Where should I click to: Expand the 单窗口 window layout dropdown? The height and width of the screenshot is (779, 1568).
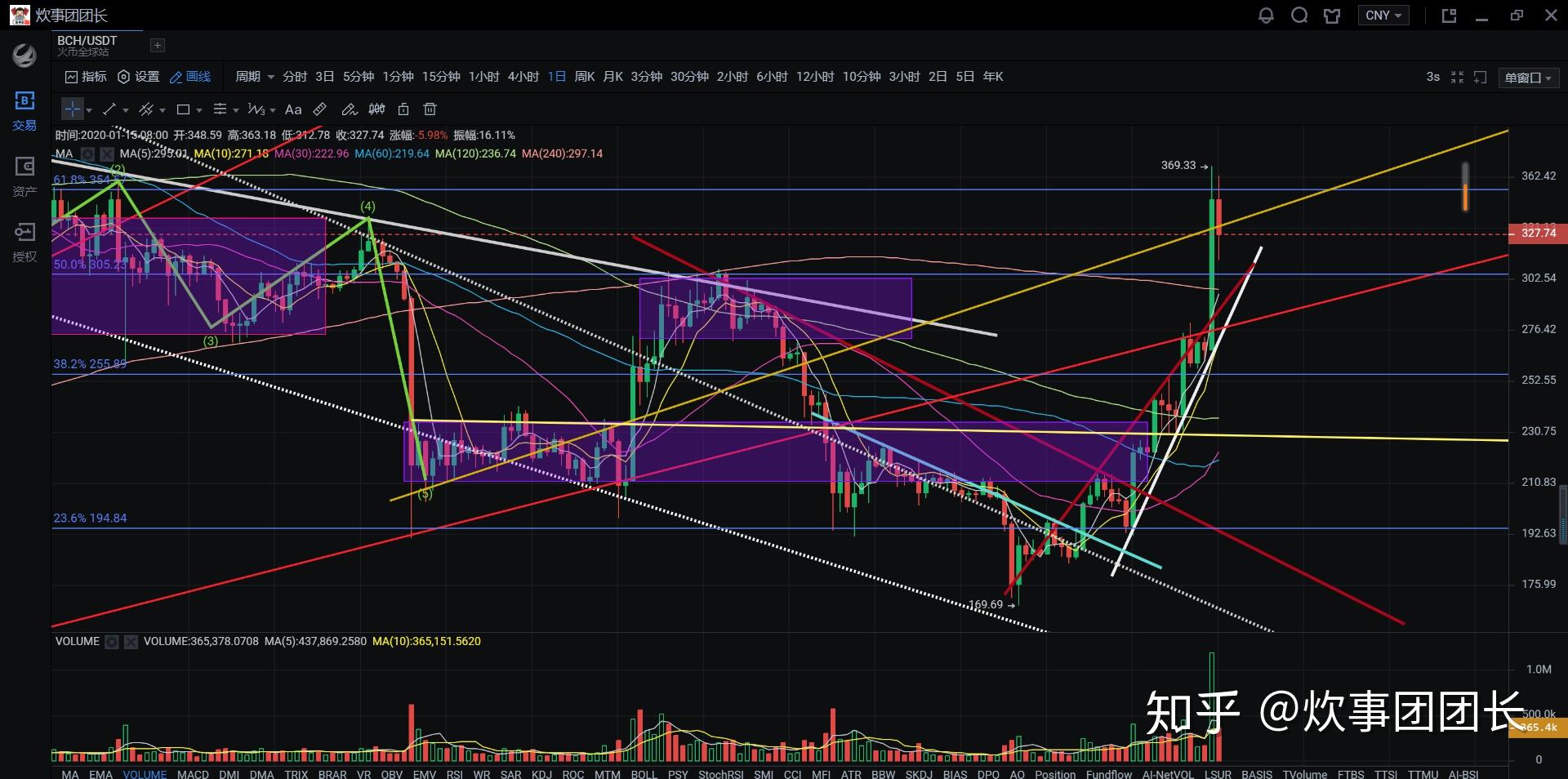pos(1528,78)
